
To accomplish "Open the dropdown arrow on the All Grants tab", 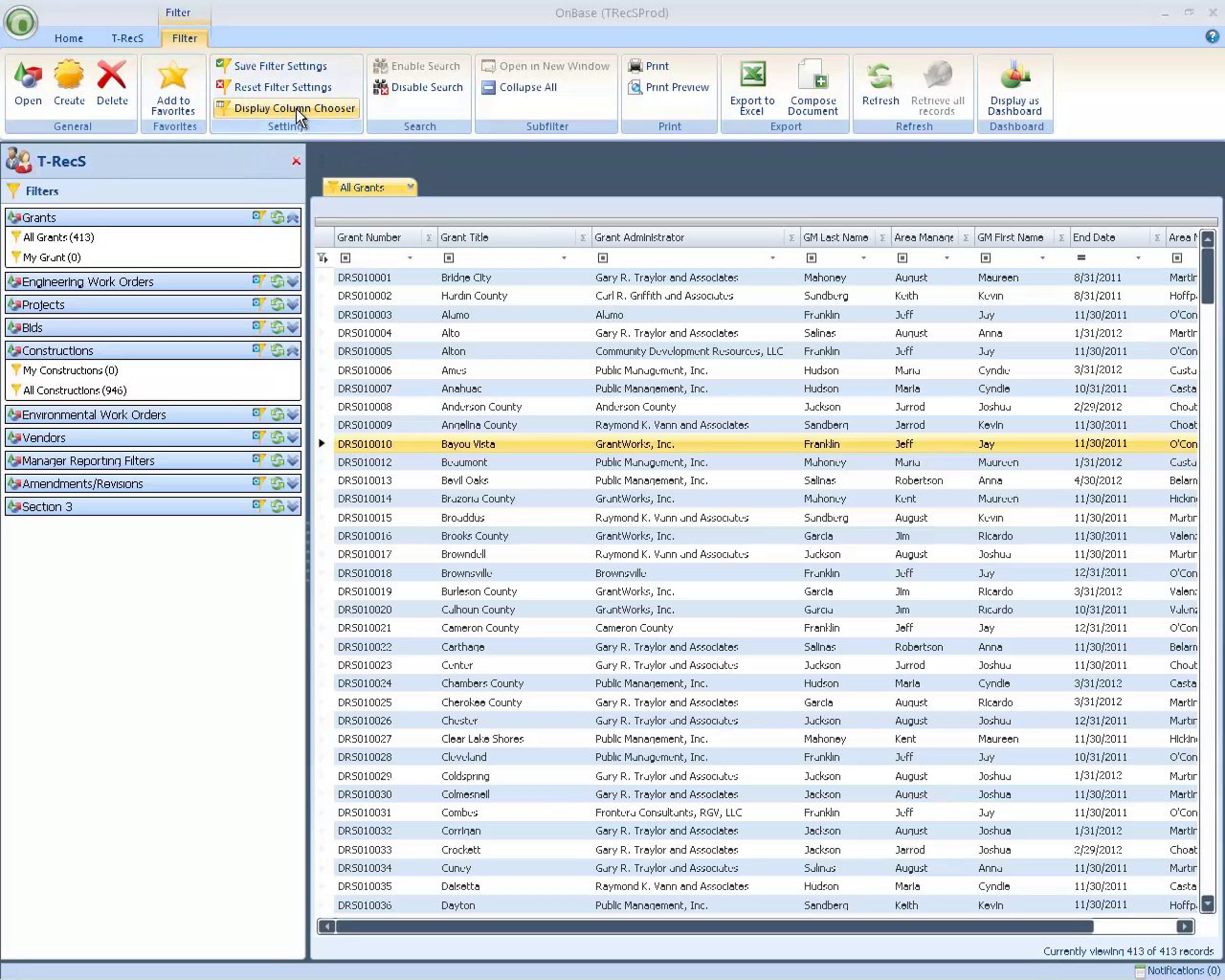I will tap(410, 186).
